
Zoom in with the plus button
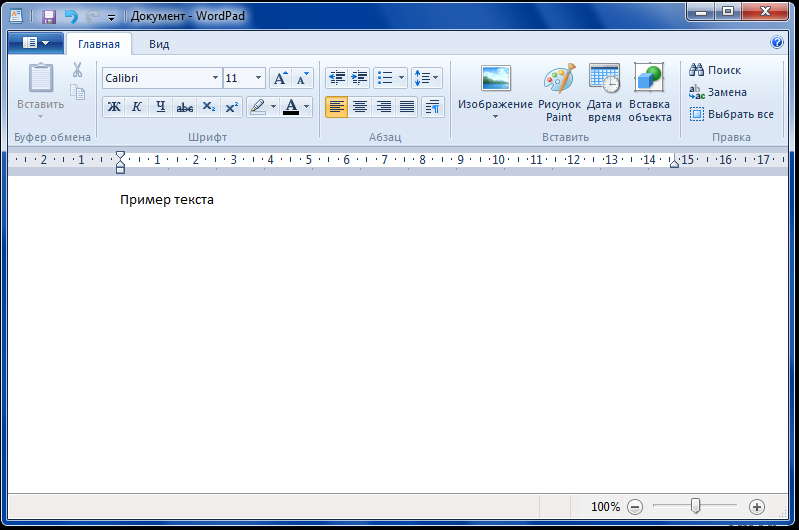coord(757,507)
